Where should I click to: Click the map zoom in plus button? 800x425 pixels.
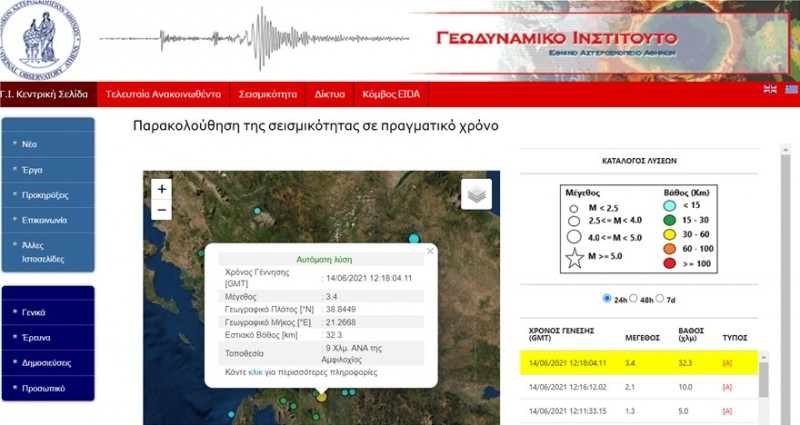coord(162,188)
